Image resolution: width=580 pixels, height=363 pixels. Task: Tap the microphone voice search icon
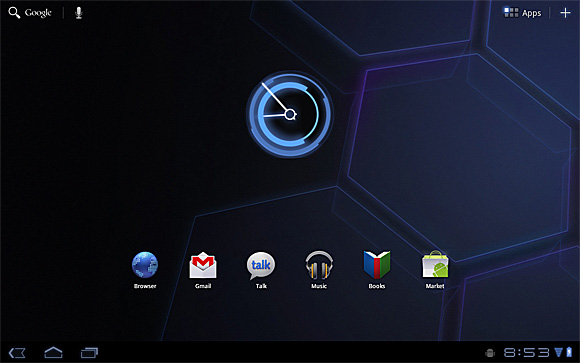[x=78, y=13]
